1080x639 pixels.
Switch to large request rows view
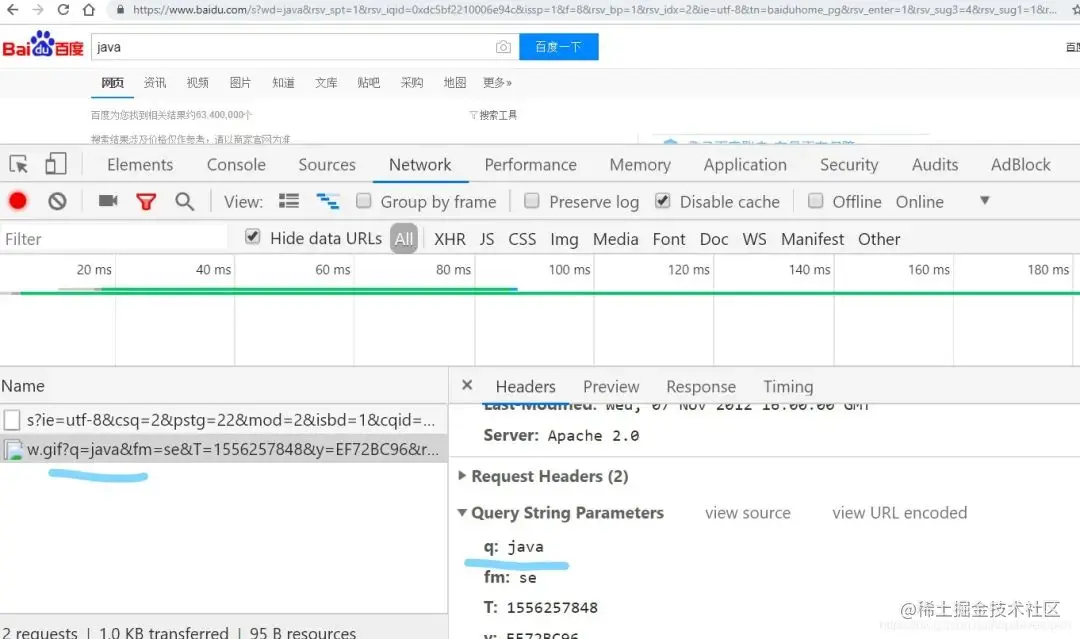click(x=289, y=201)
